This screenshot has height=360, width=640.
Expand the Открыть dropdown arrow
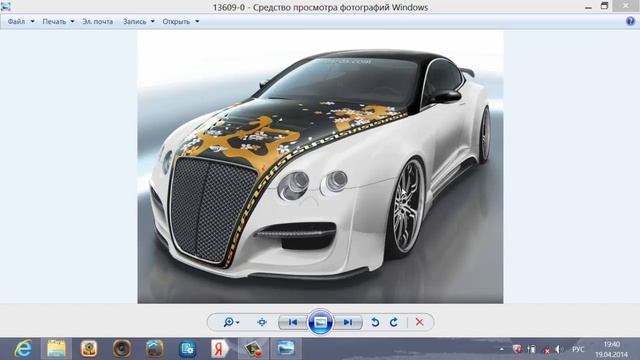[x=197, y=22]
